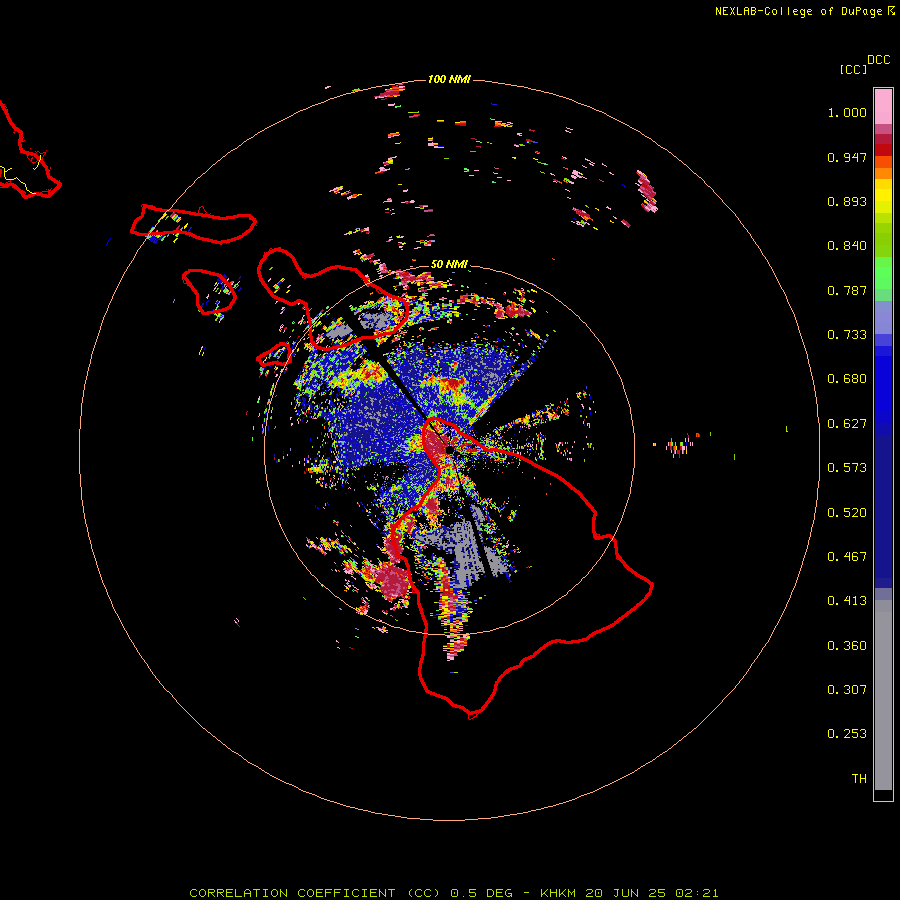This screenshot has width=900, height=900.
Task: Click the NEXLAB-College of DuPage watermark text
Action: point(804,11)
